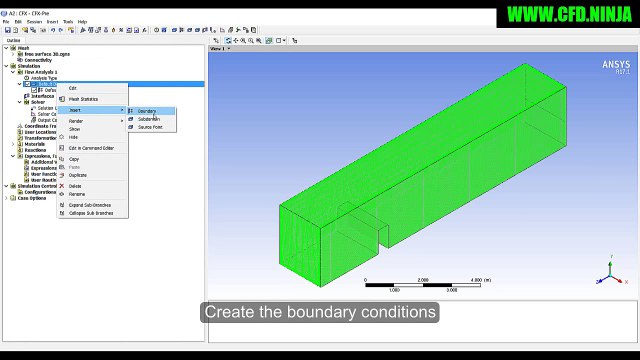
Task: Select Hide in context menu
Action: 93,137
